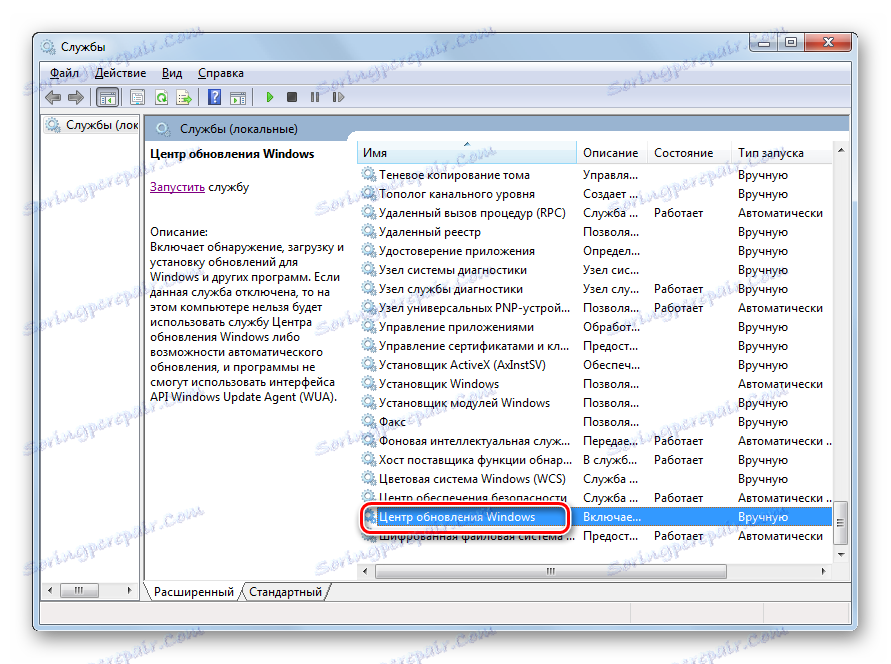The height and width of the screenshot is (664, 891).
Task: Click Вручную startup type of Факс
Action: 763,421
